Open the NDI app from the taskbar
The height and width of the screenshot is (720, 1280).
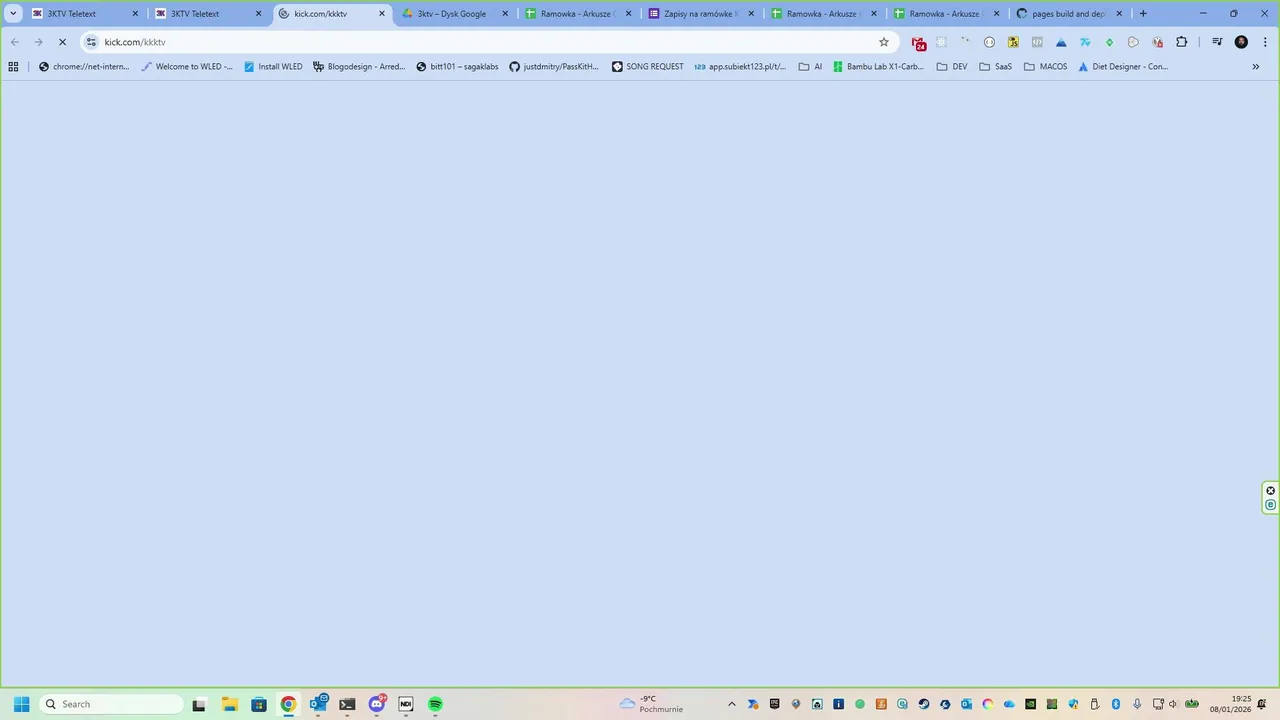click(406, 704)
